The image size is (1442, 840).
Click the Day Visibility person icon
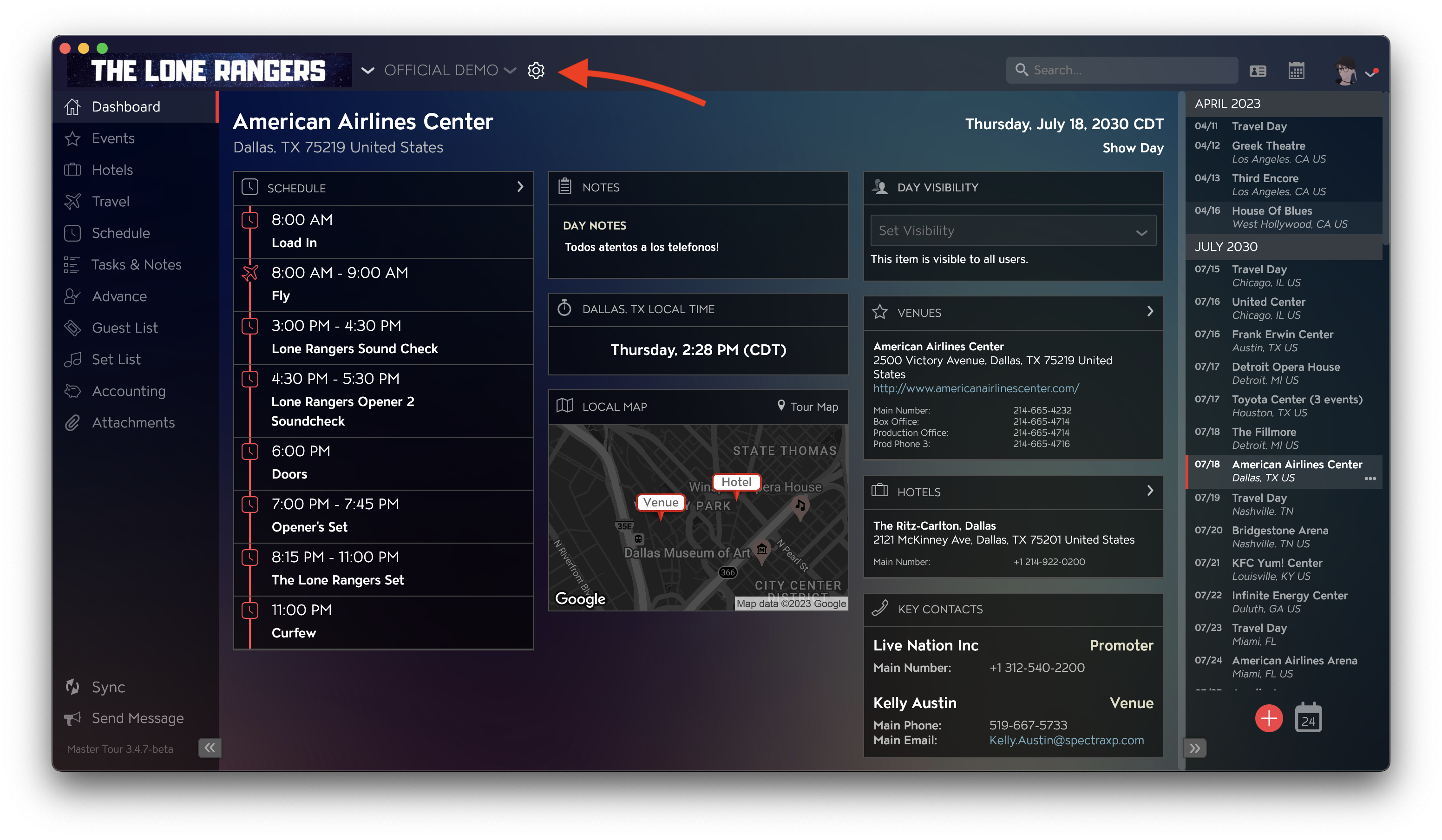click(880, 187)
